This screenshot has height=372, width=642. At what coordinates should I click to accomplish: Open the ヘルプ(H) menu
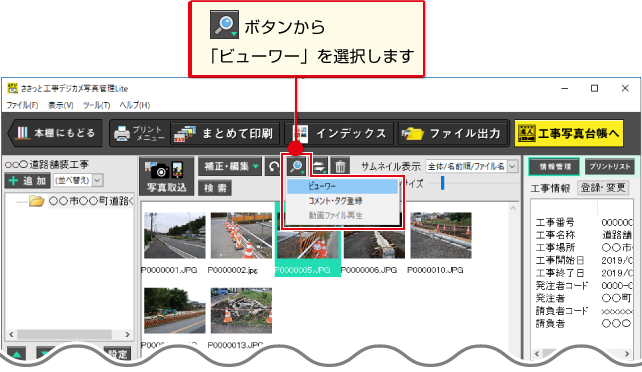click(x=135, y=105)
